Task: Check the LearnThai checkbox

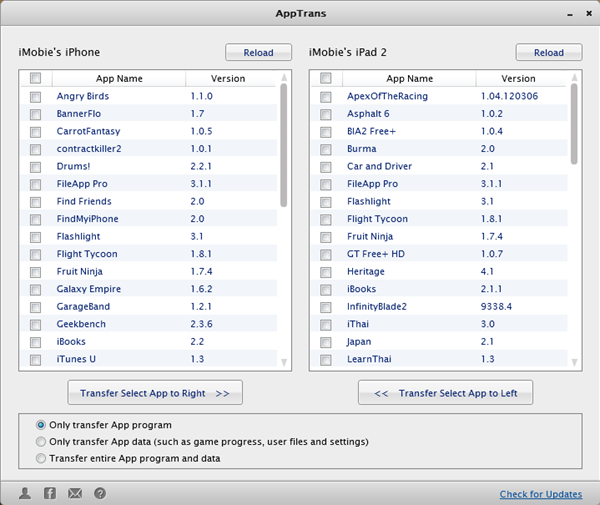Action: pyautogui.click(x=326, y=360)
